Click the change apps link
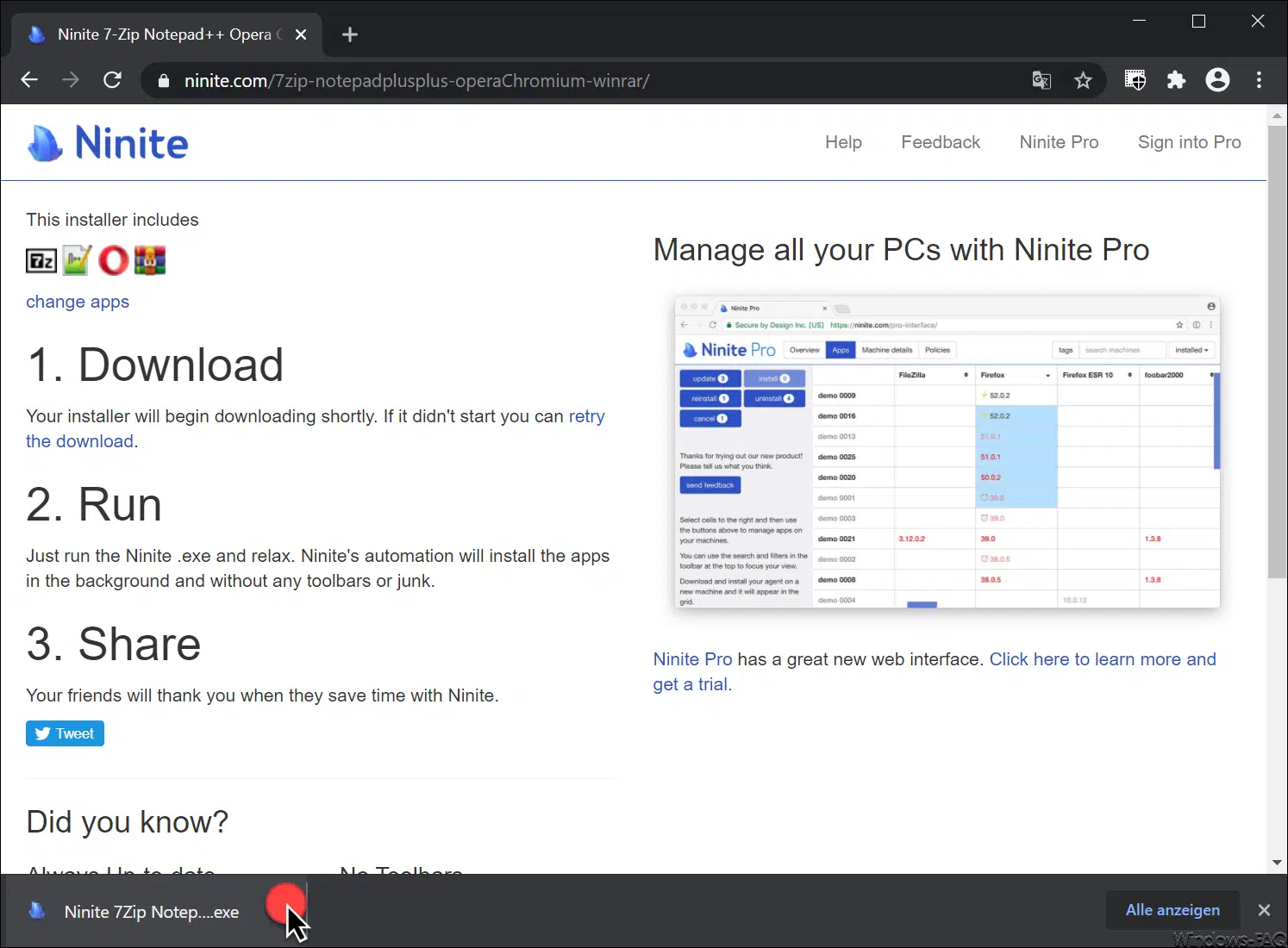This screenshot has width=1288, height=948. [78, 302]
